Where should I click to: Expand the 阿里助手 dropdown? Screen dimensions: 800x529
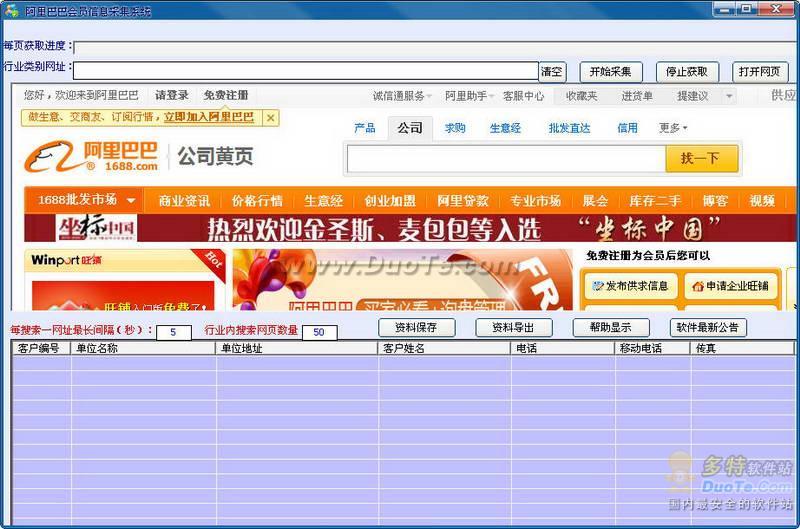(x=469, y=96)
